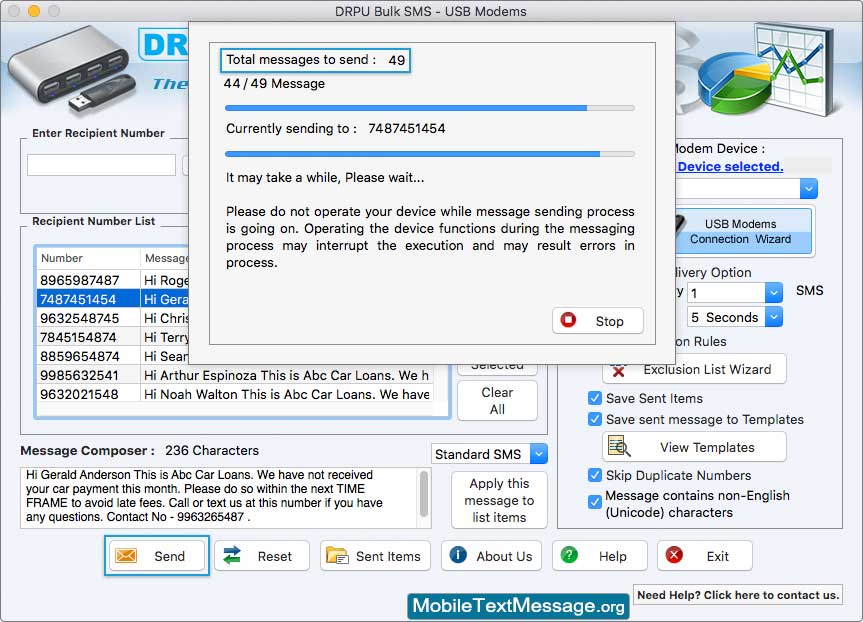The image size is (863, 622).
Task: Select row with number 7845154874
Action: click(113, 337)
